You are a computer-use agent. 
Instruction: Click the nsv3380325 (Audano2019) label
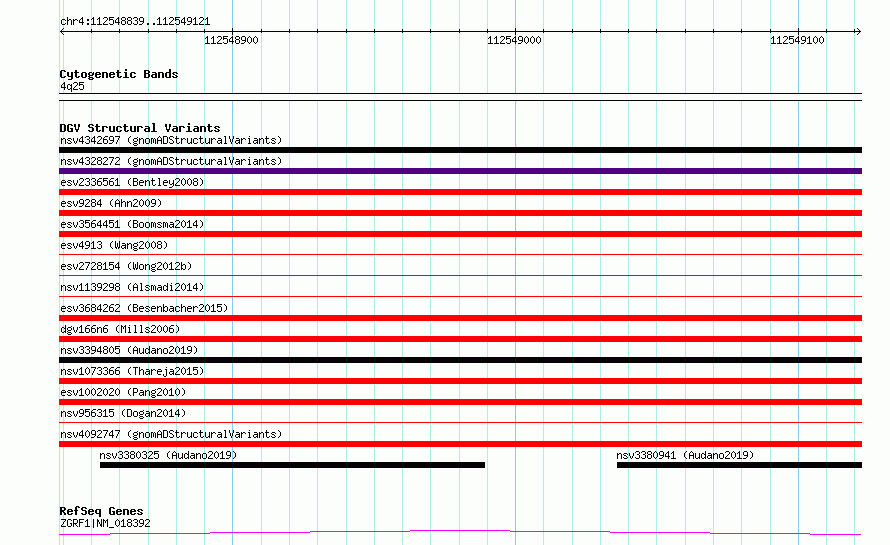(x=168, y=455)
